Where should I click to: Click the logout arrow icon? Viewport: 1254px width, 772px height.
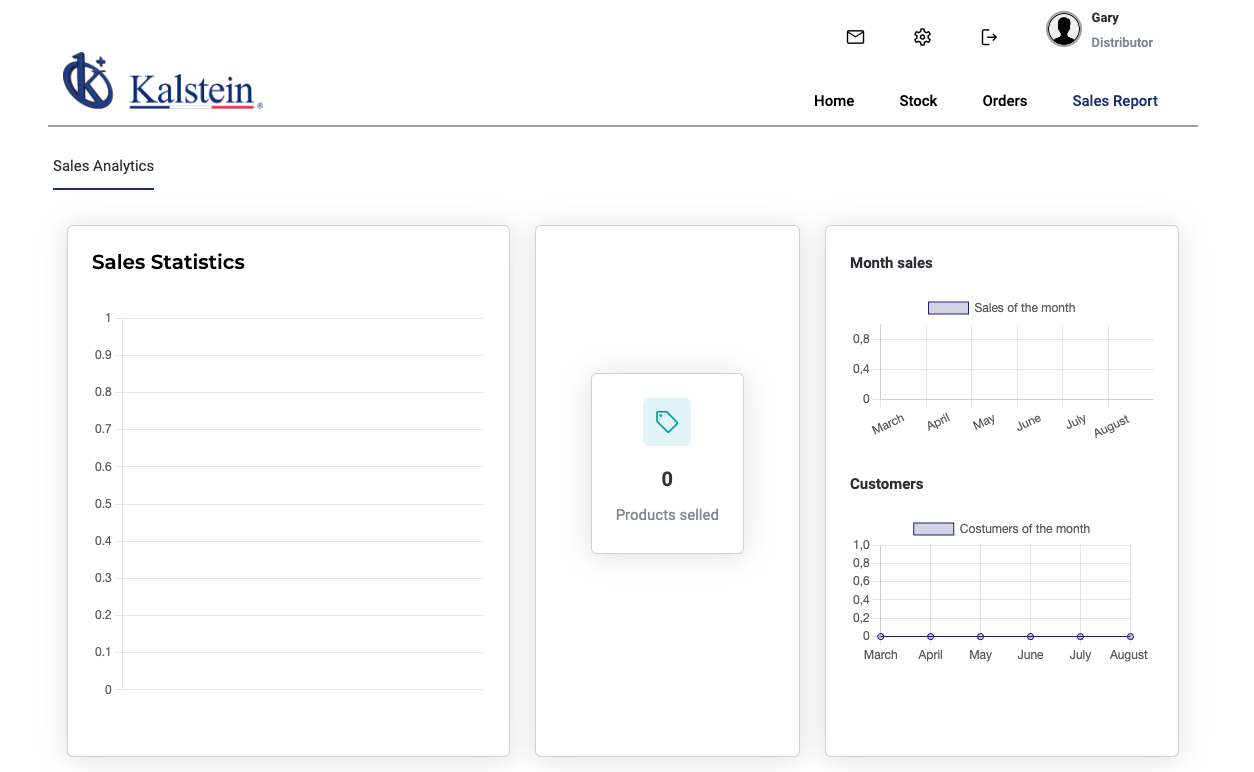989,37
